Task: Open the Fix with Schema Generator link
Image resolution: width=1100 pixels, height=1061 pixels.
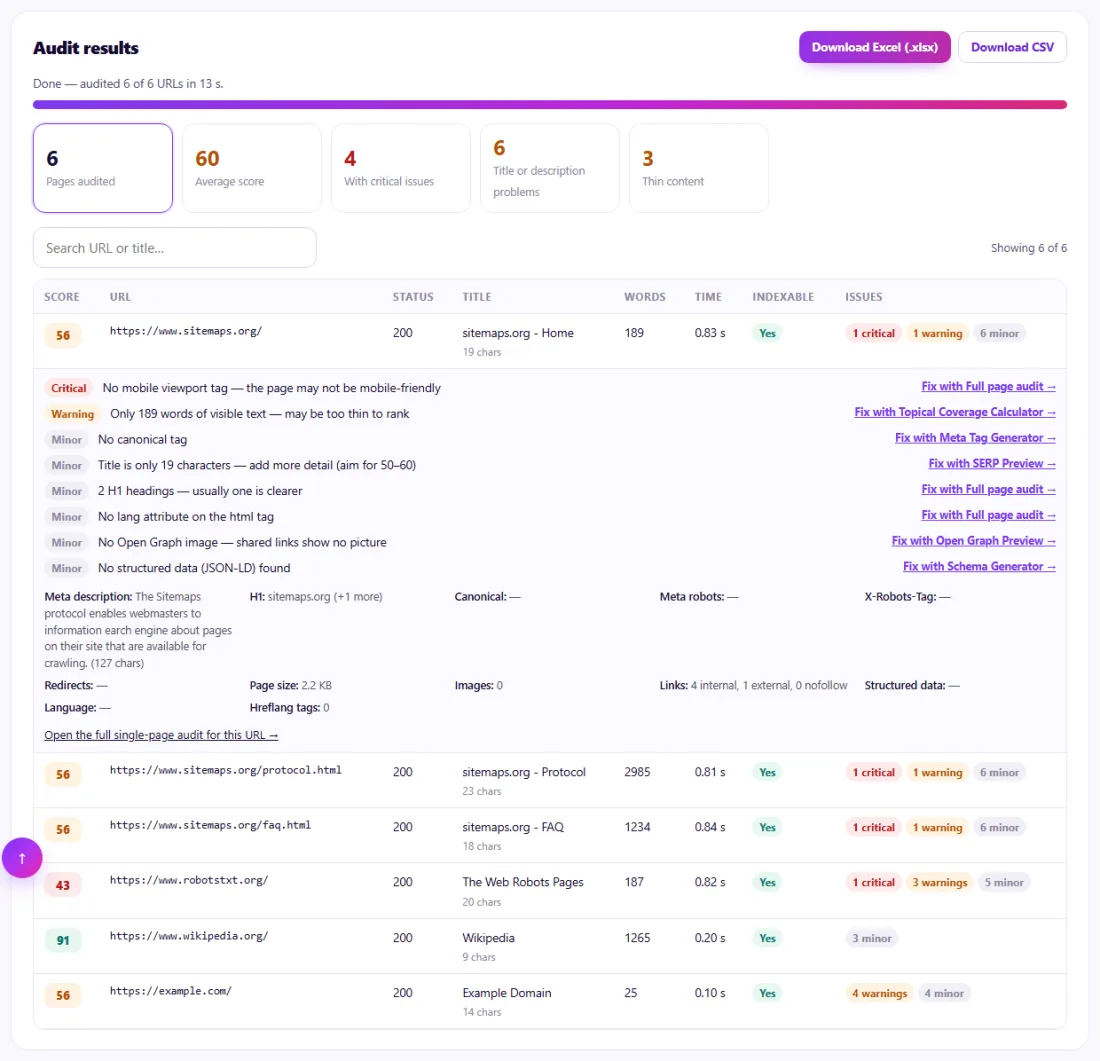Action: click(x=979, y=566)
